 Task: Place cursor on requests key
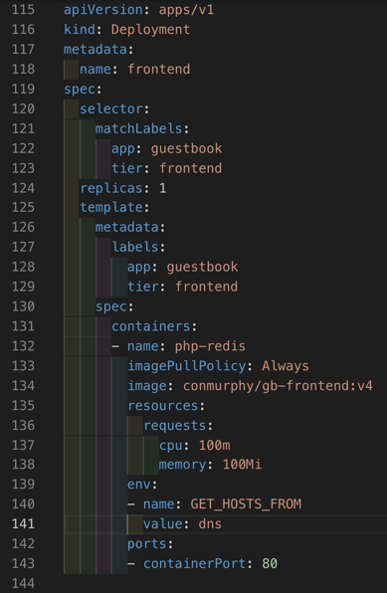(x=174, y=425)
